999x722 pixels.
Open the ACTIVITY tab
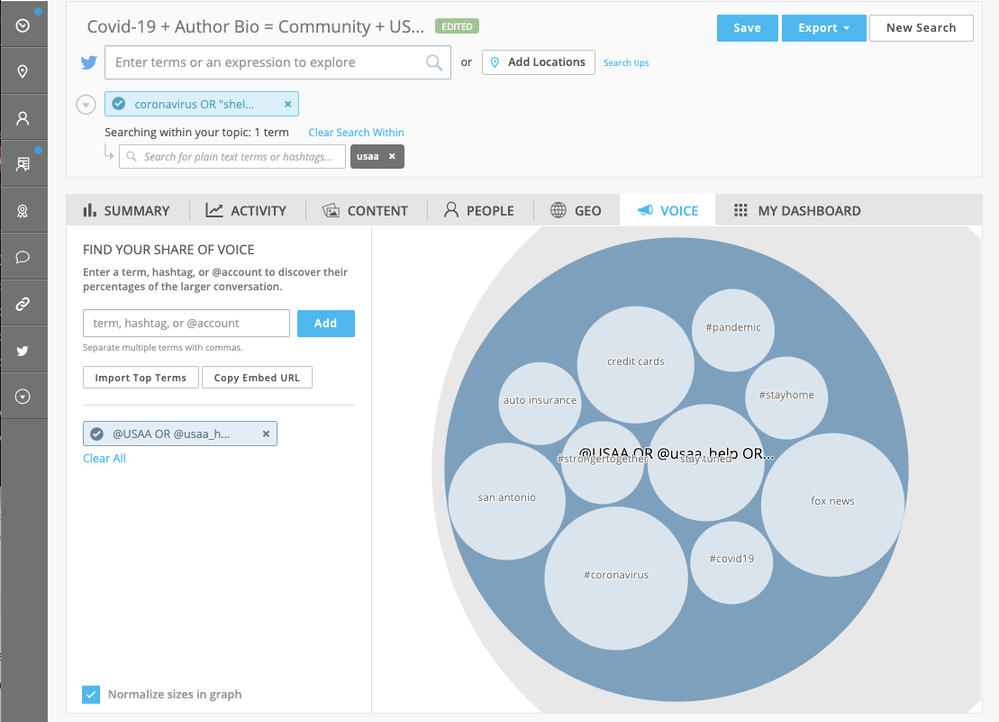tap(246, 210)
